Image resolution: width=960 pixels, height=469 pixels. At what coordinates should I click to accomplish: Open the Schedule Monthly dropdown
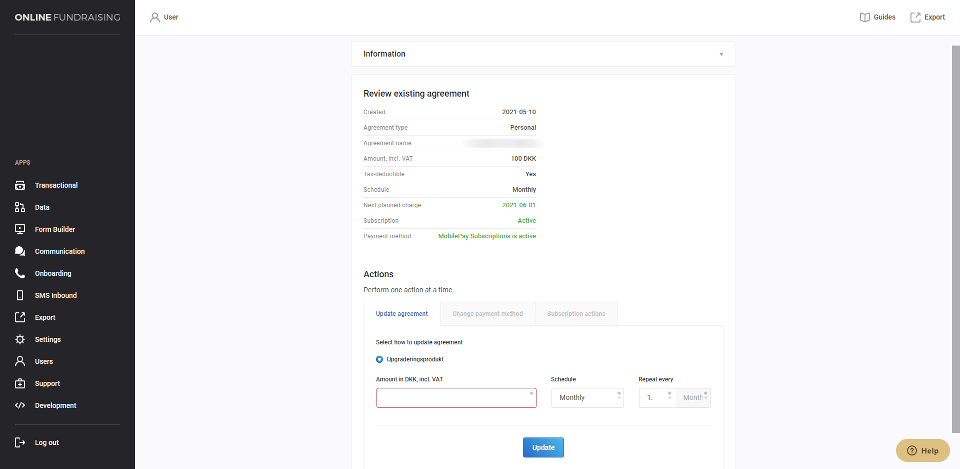point(587,398)
